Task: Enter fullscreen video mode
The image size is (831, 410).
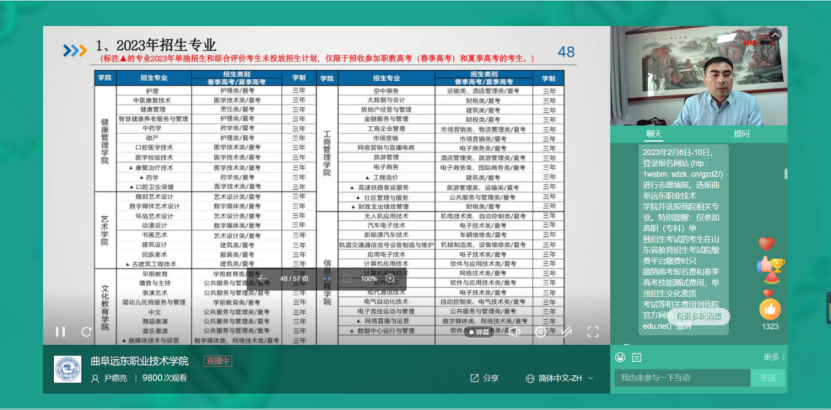Action: click(592, 331)
